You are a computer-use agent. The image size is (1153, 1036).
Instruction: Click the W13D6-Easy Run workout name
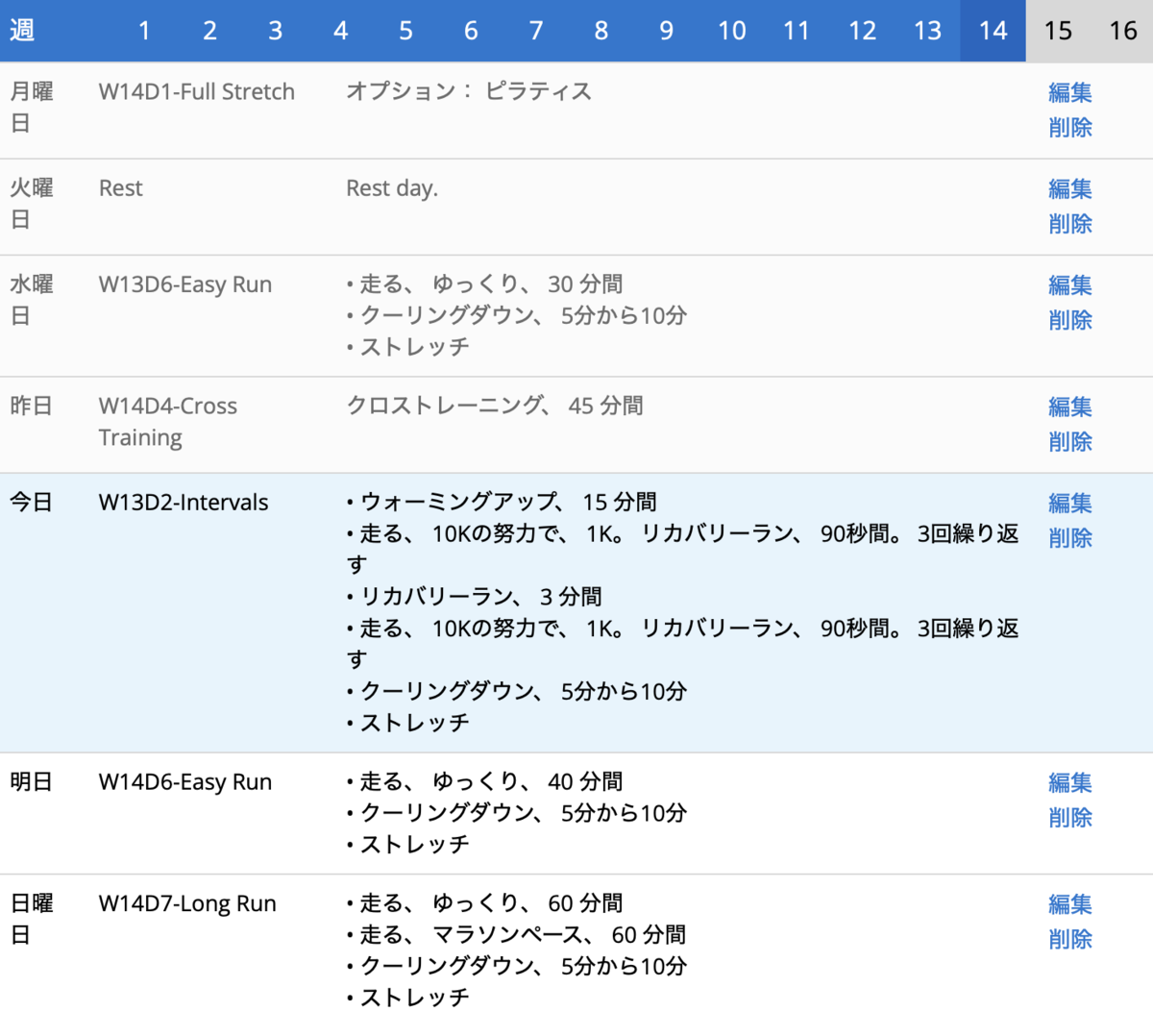[185, 284]
